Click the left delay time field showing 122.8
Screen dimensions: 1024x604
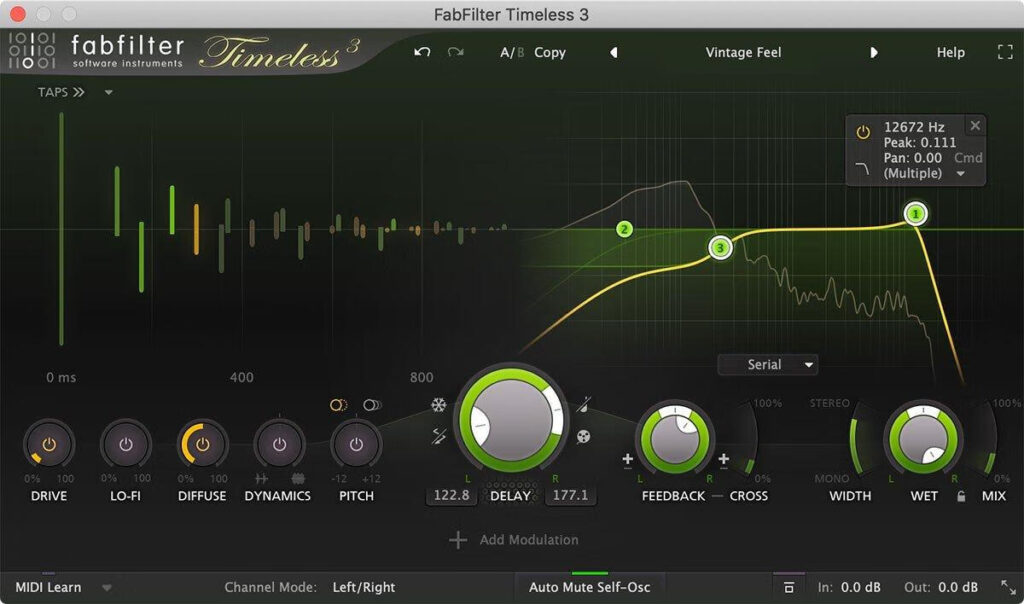click(451, 494)
